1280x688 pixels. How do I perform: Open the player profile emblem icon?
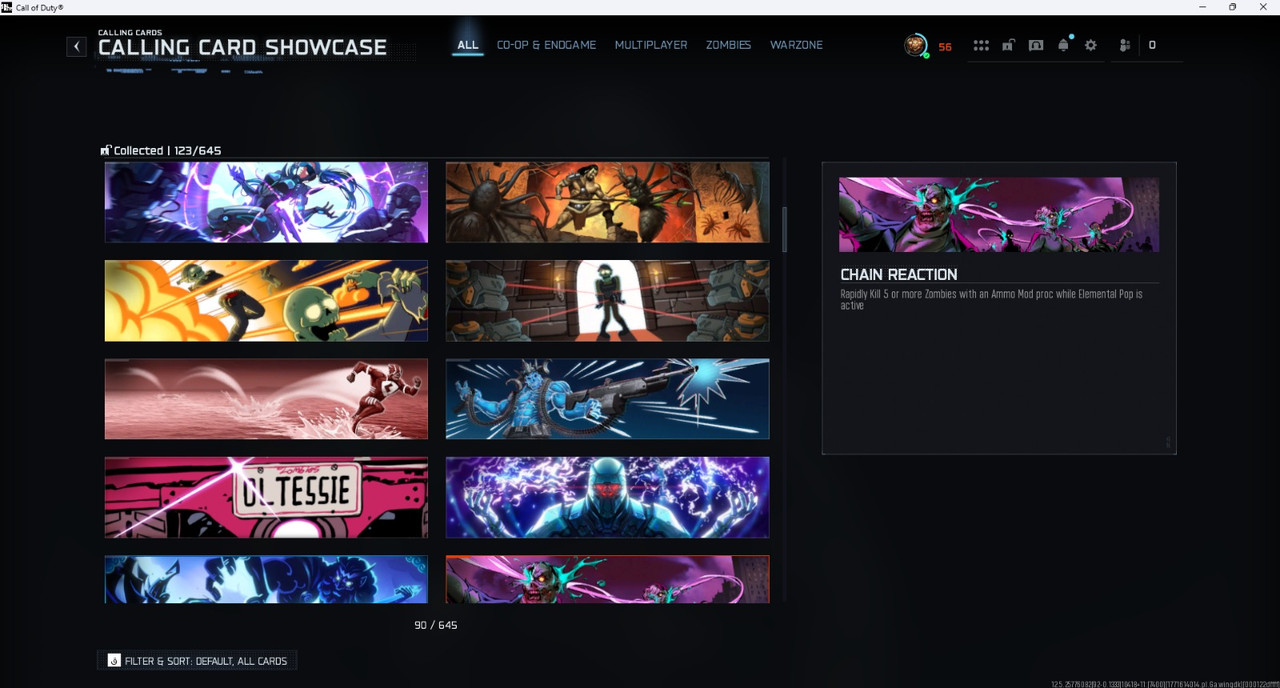(x=915, y=45)
